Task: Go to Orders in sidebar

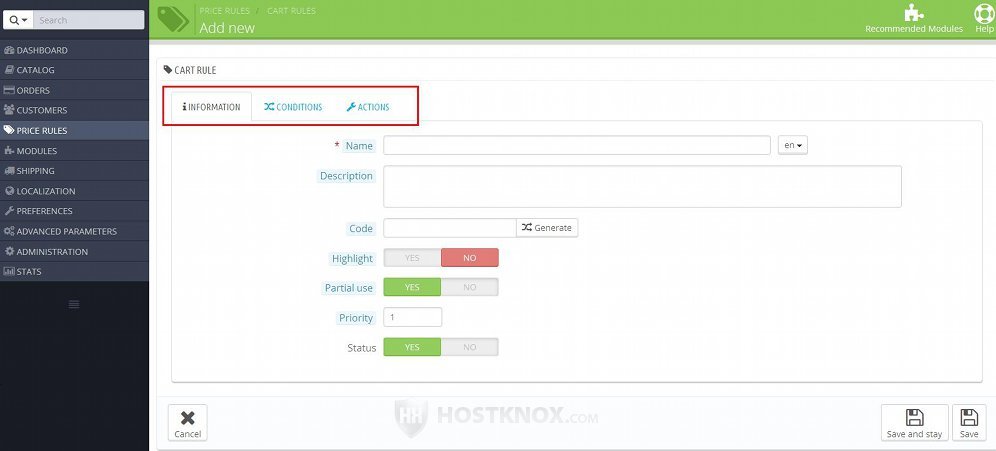Action: (74, 90)
